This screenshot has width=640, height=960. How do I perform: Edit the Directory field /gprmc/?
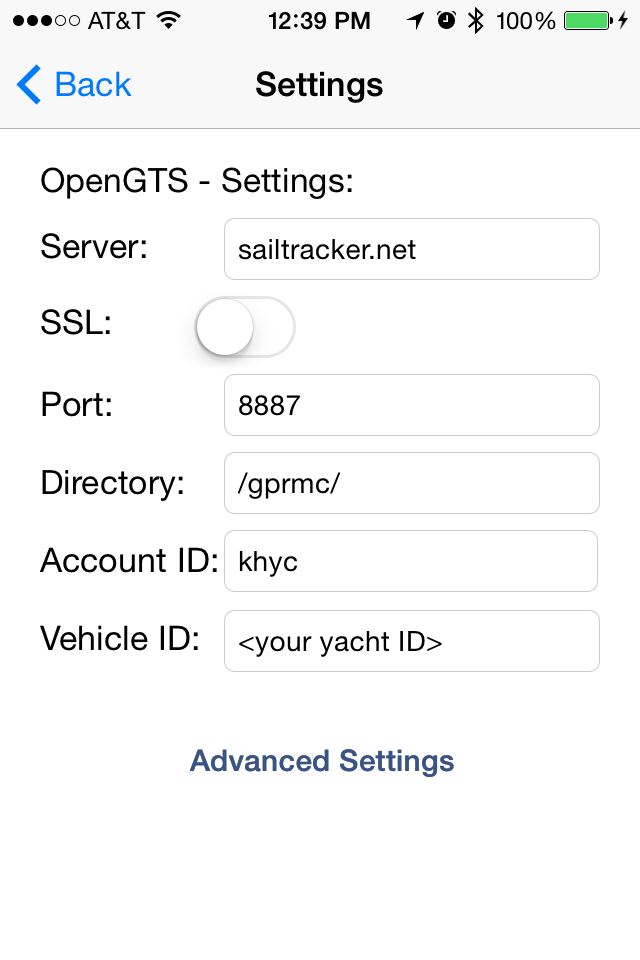click(x=412, y=483)
